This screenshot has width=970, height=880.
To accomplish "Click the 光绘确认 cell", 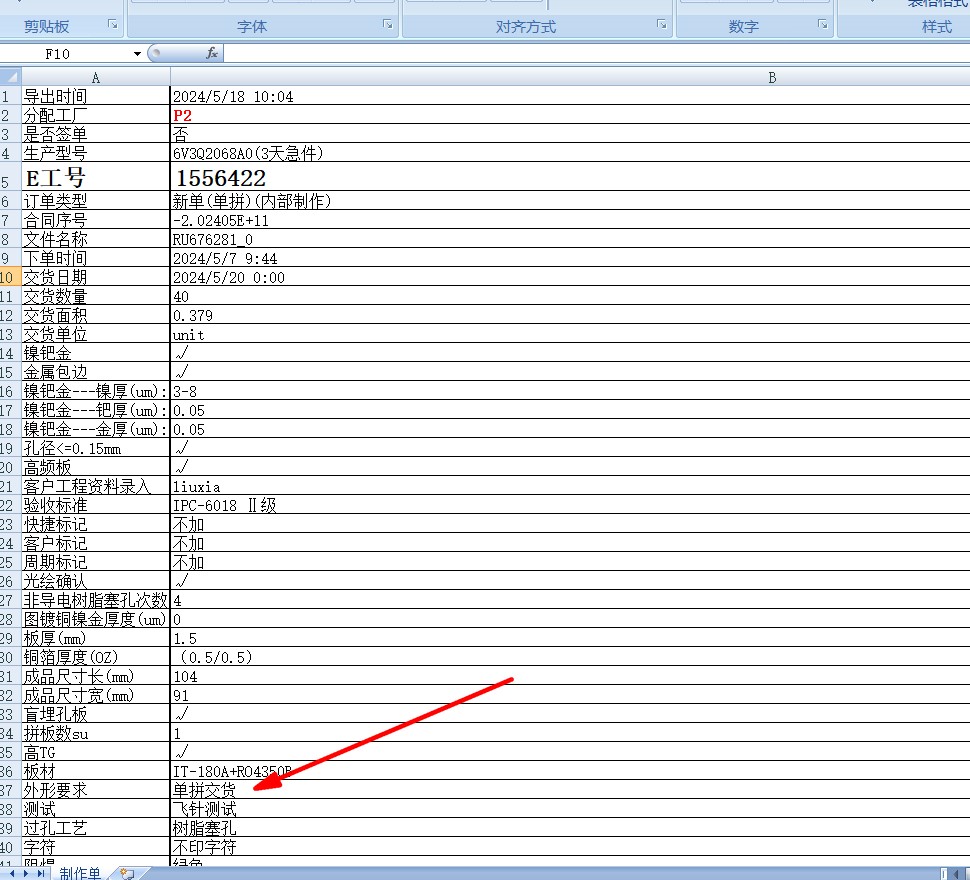I will tap(95, 581).
